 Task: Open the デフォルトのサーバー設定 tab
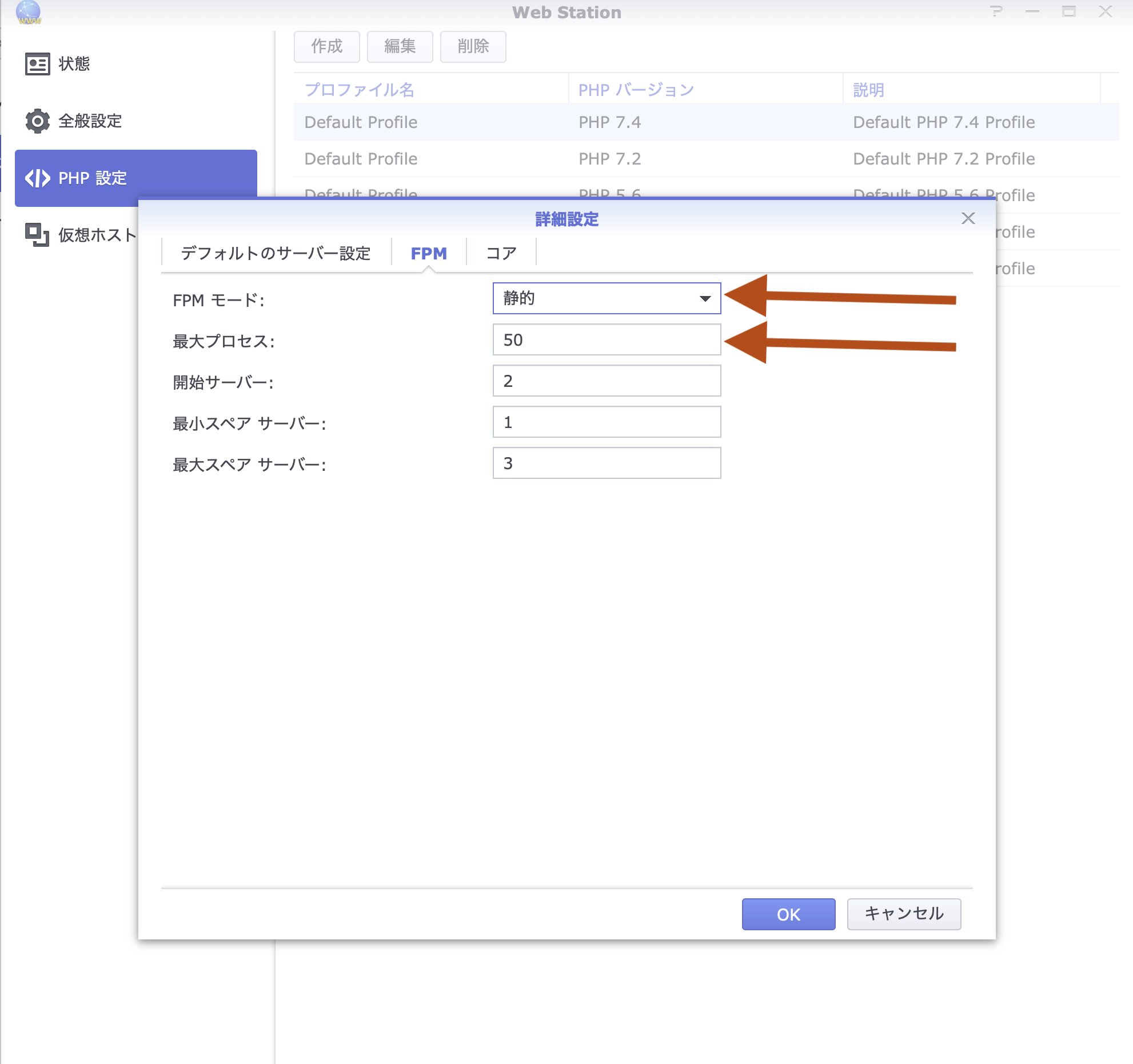click(276, 253)
